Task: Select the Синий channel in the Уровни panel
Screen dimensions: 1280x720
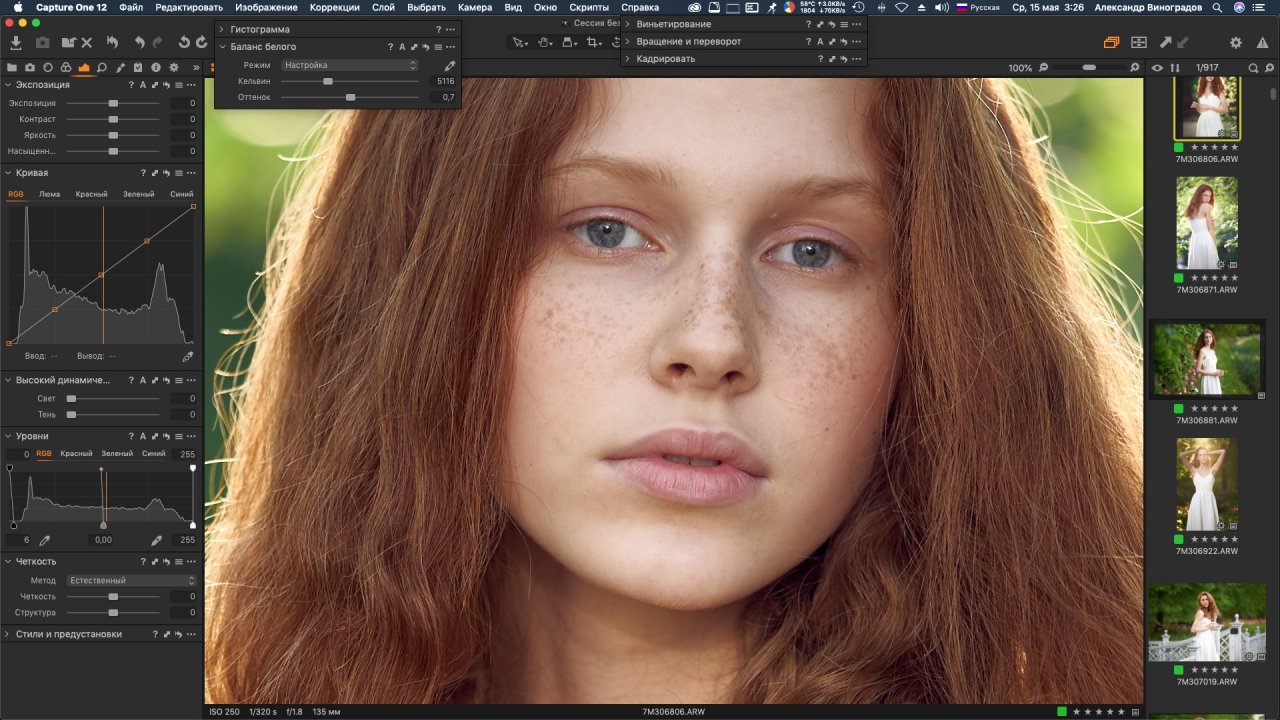Action: (154, 454)
